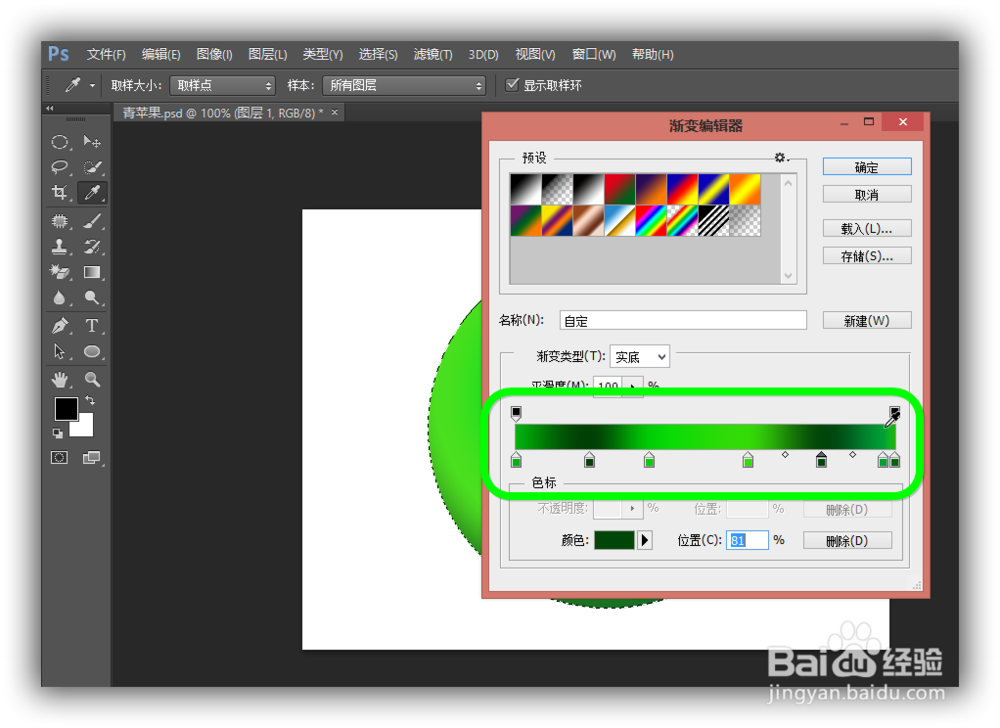This screenshot has height=728, width=1000.
Task: Open the gradient presets gear menu
Action: [781, 158]
